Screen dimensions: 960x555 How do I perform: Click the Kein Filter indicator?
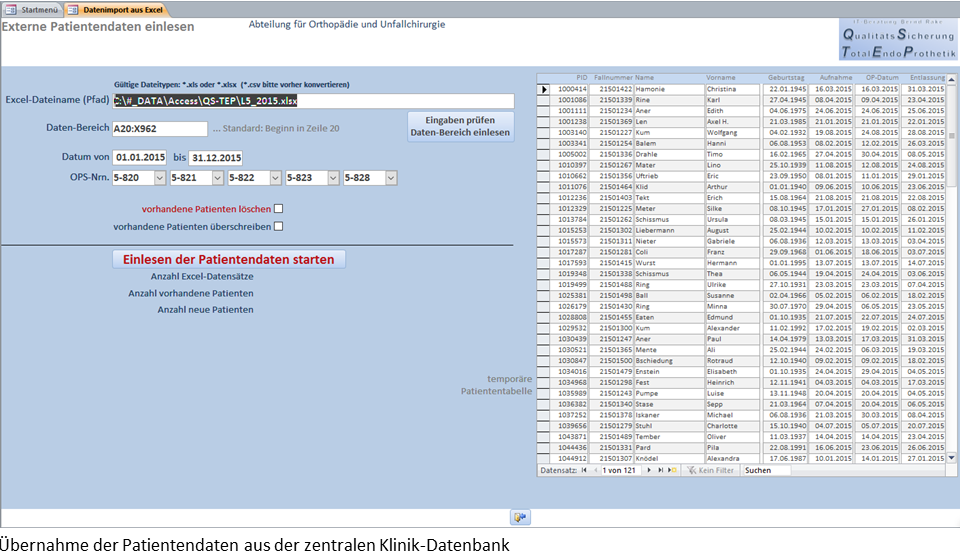pos(710,470)
